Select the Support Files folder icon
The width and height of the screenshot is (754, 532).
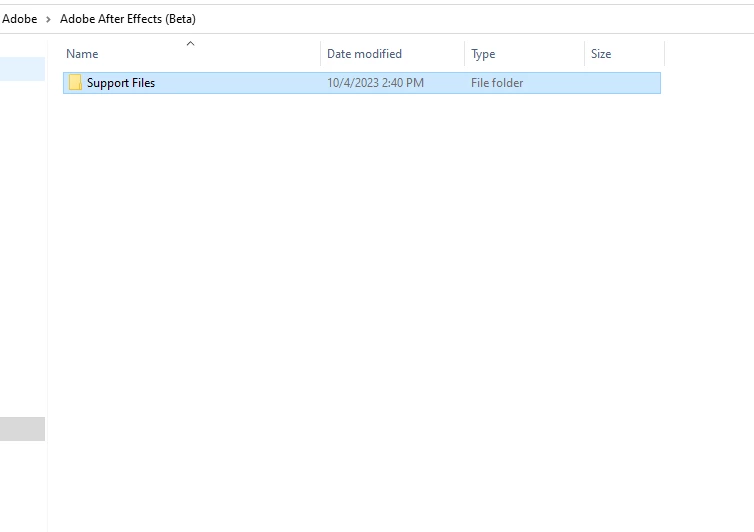click(x=75, y=83)
